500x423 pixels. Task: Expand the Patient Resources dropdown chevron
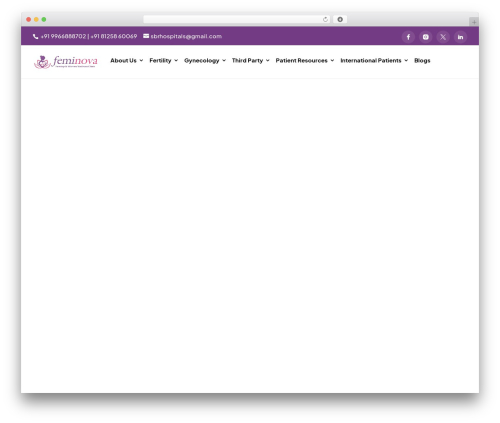pos(332,60)
